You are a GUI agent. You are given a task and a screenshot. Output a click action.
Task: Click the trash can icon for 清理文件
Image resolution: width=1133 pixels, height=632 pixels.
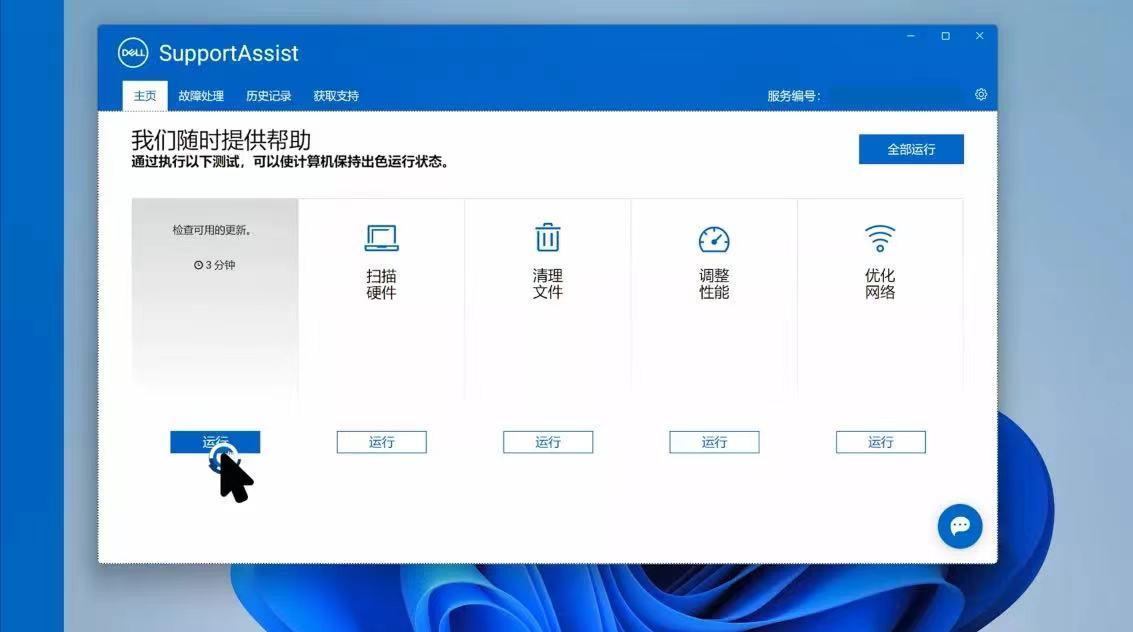(x=547, y=237)
